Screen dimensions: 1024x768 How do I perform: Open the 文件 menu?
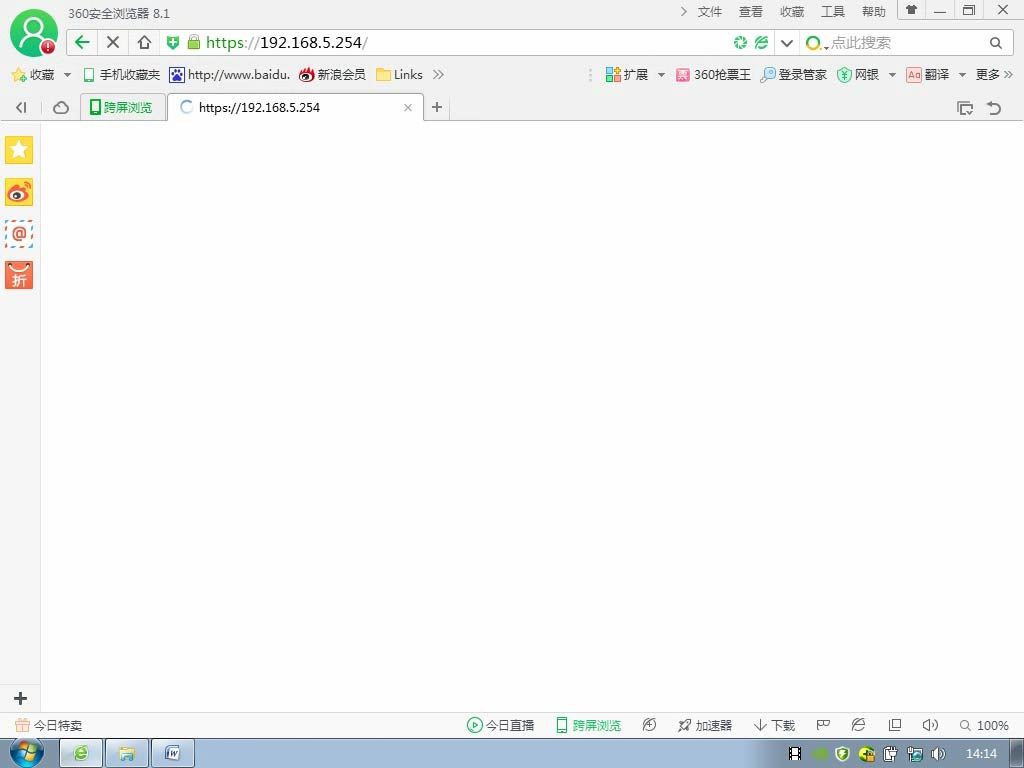coord(709,12)
